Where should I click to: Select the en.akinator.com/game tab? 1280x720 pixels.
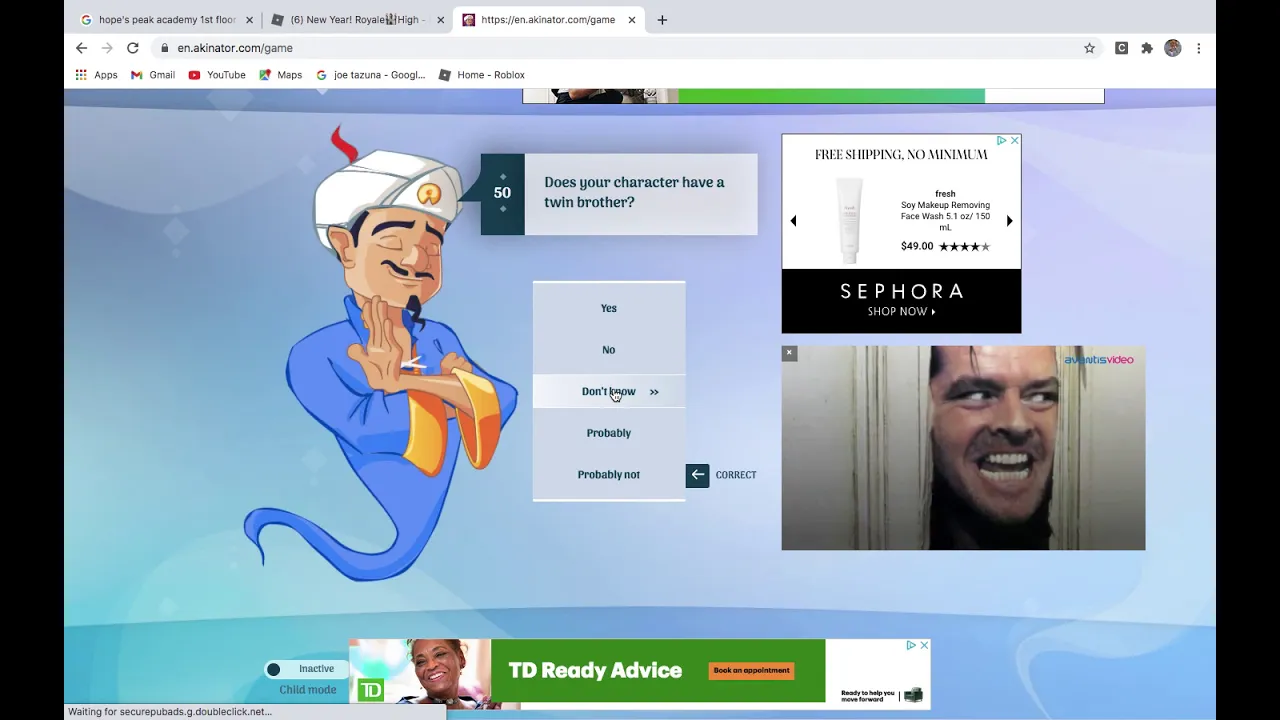(x=548, y=20)
